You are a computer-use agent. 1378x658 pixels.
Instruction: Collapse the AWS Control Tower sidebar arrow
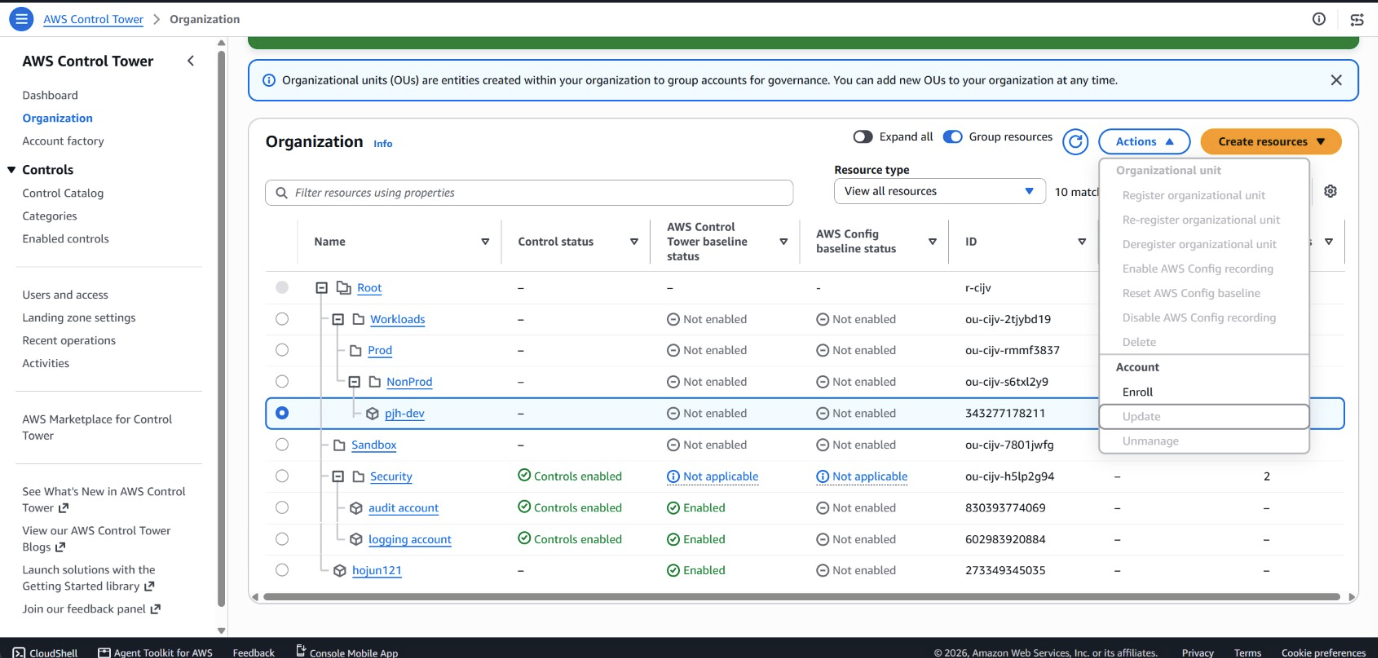point(191,61)
